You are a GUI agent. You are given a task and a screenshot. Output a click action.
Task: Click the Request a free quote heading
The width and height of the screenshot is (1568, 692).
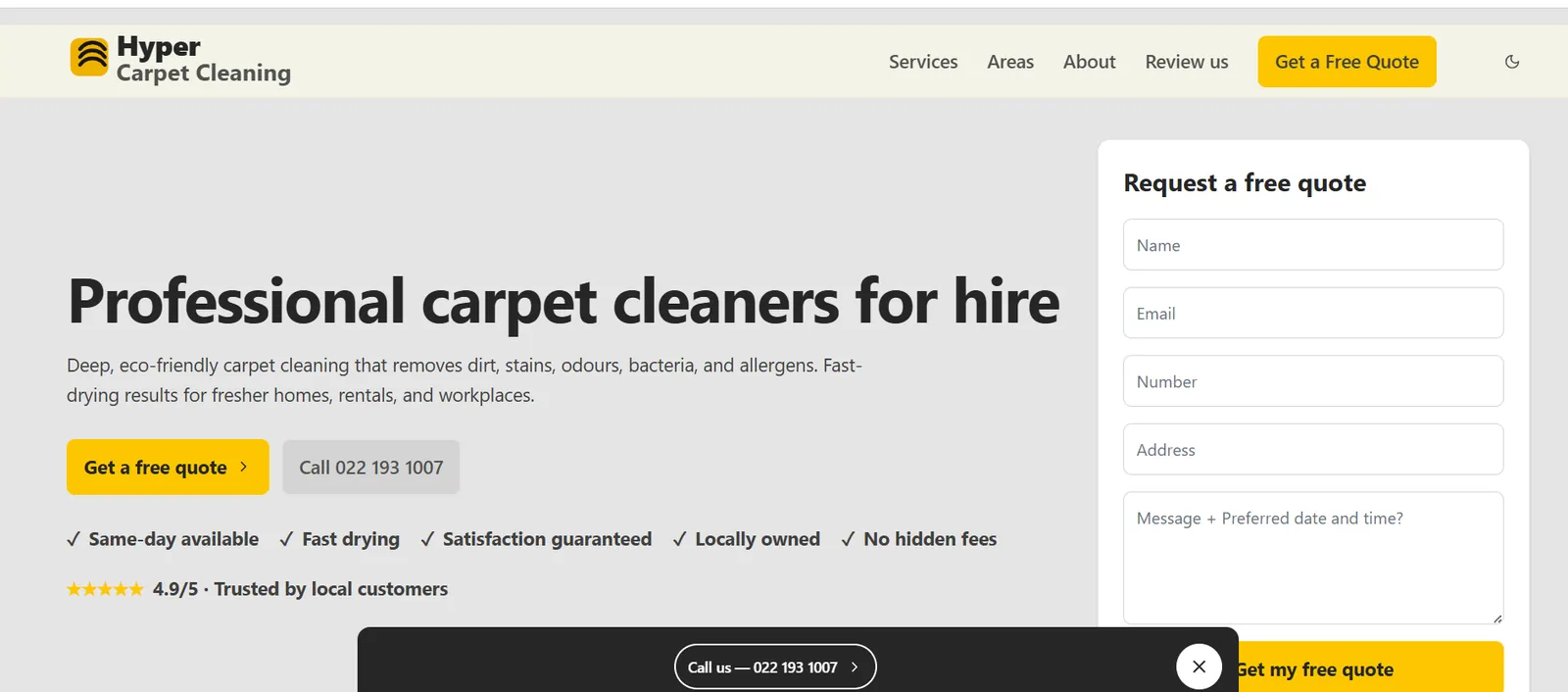[x=1245, y=183]
